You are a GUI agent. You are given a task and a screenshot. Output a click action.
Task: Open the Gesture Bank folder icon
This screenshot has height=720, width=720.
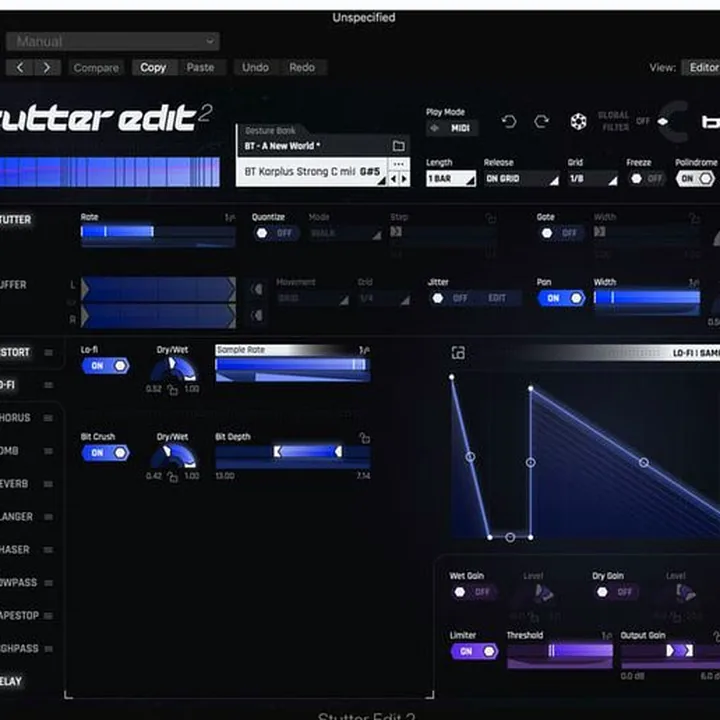tap(399, 146)
